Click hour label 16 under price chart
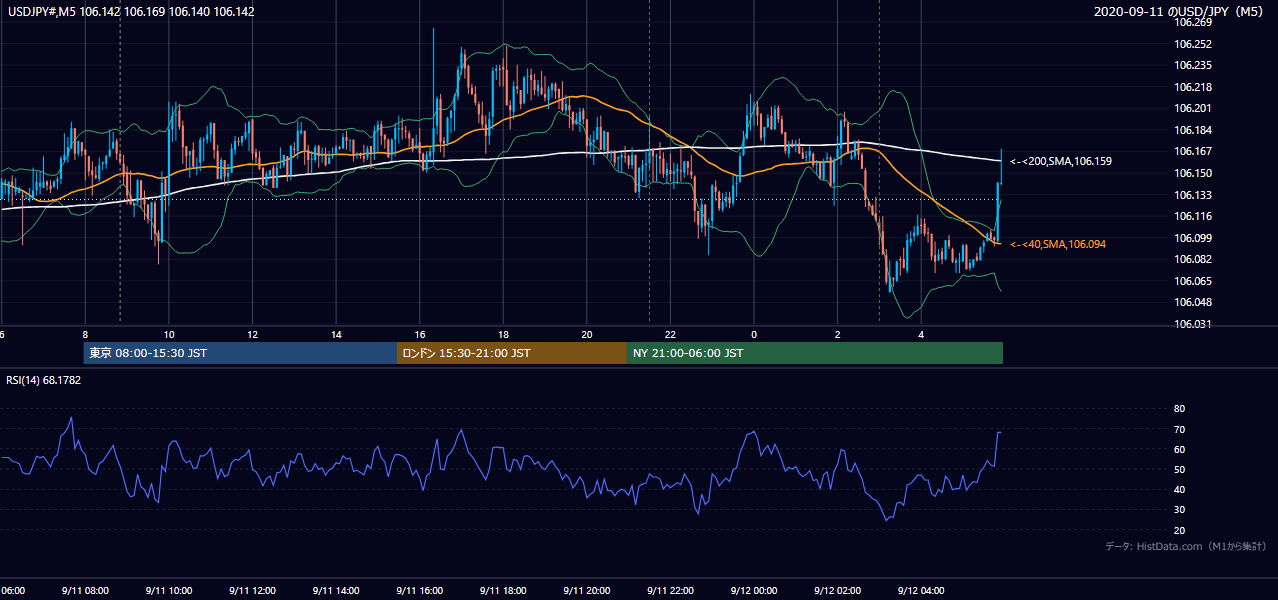1278x600 pixels. [x=420, y=334]
